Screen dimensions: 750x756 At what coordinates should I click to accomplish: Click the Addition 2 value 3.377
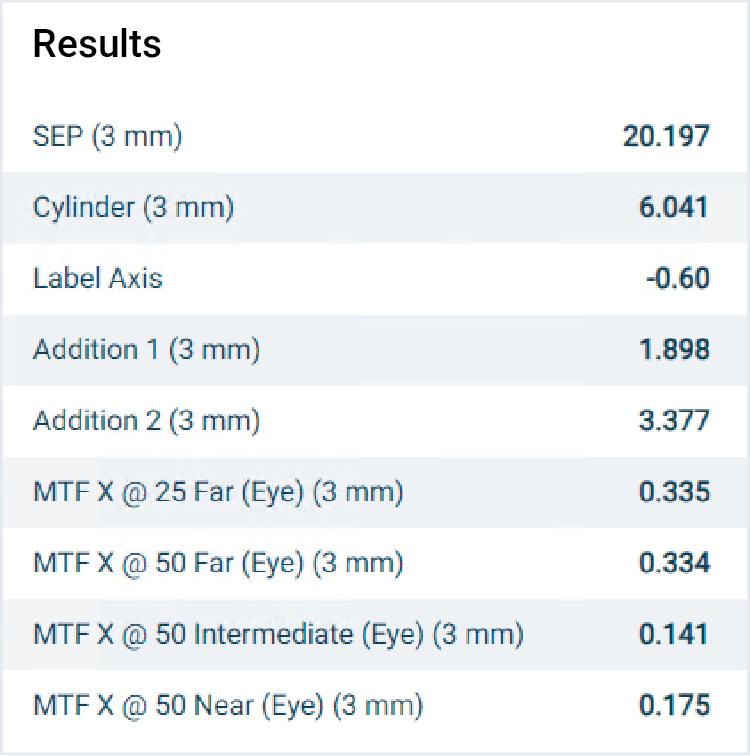tap(673, 421)
